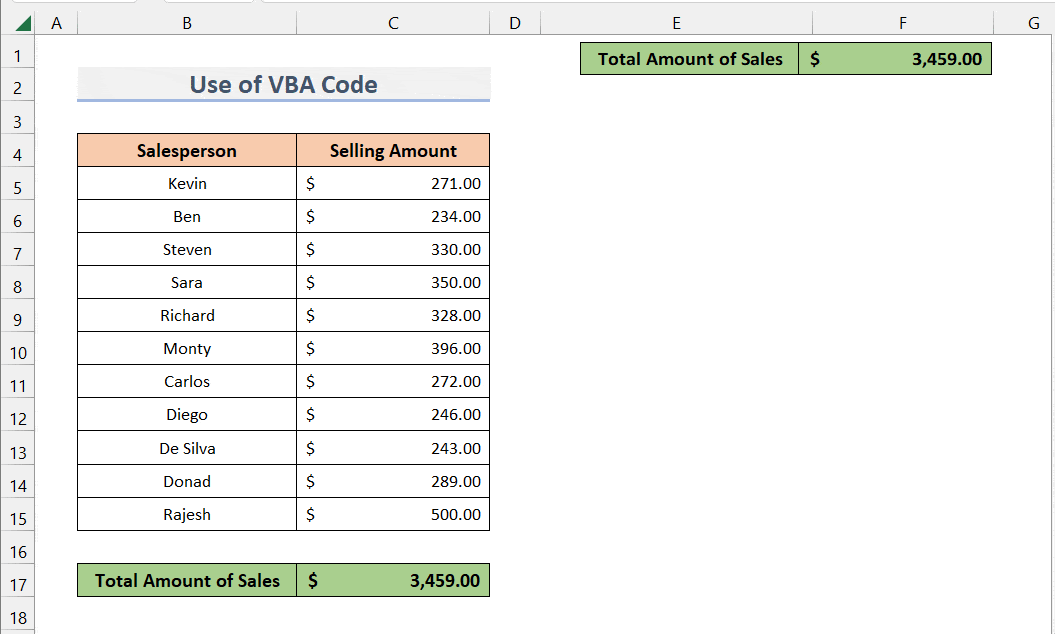Select the cell containing Steven
Image resolution: width=1055 pixels, height=634 pixels.
(x=187, y=249)
